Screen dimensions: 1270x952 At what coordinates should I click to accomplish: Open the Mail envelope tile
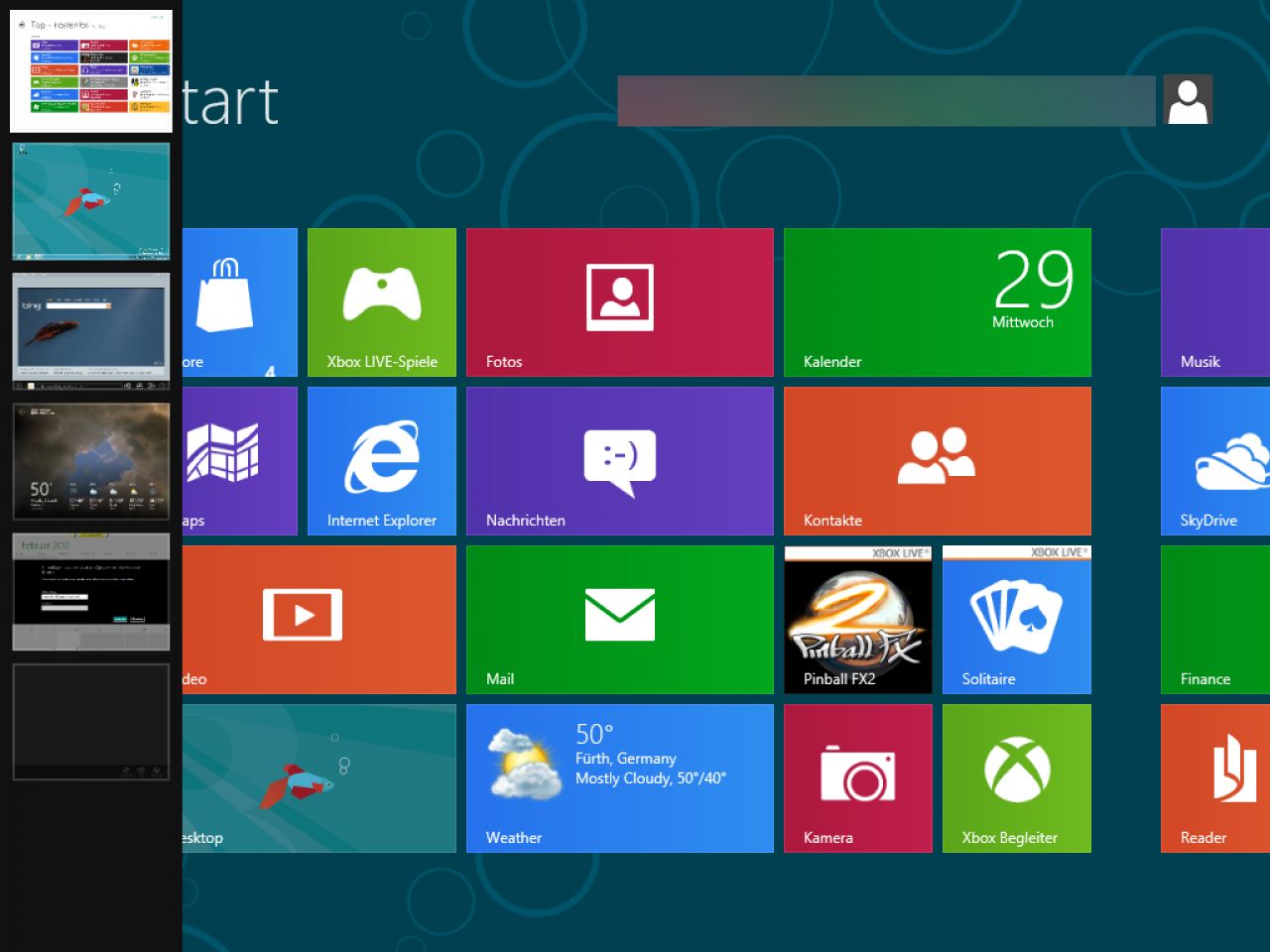(620, 620)
